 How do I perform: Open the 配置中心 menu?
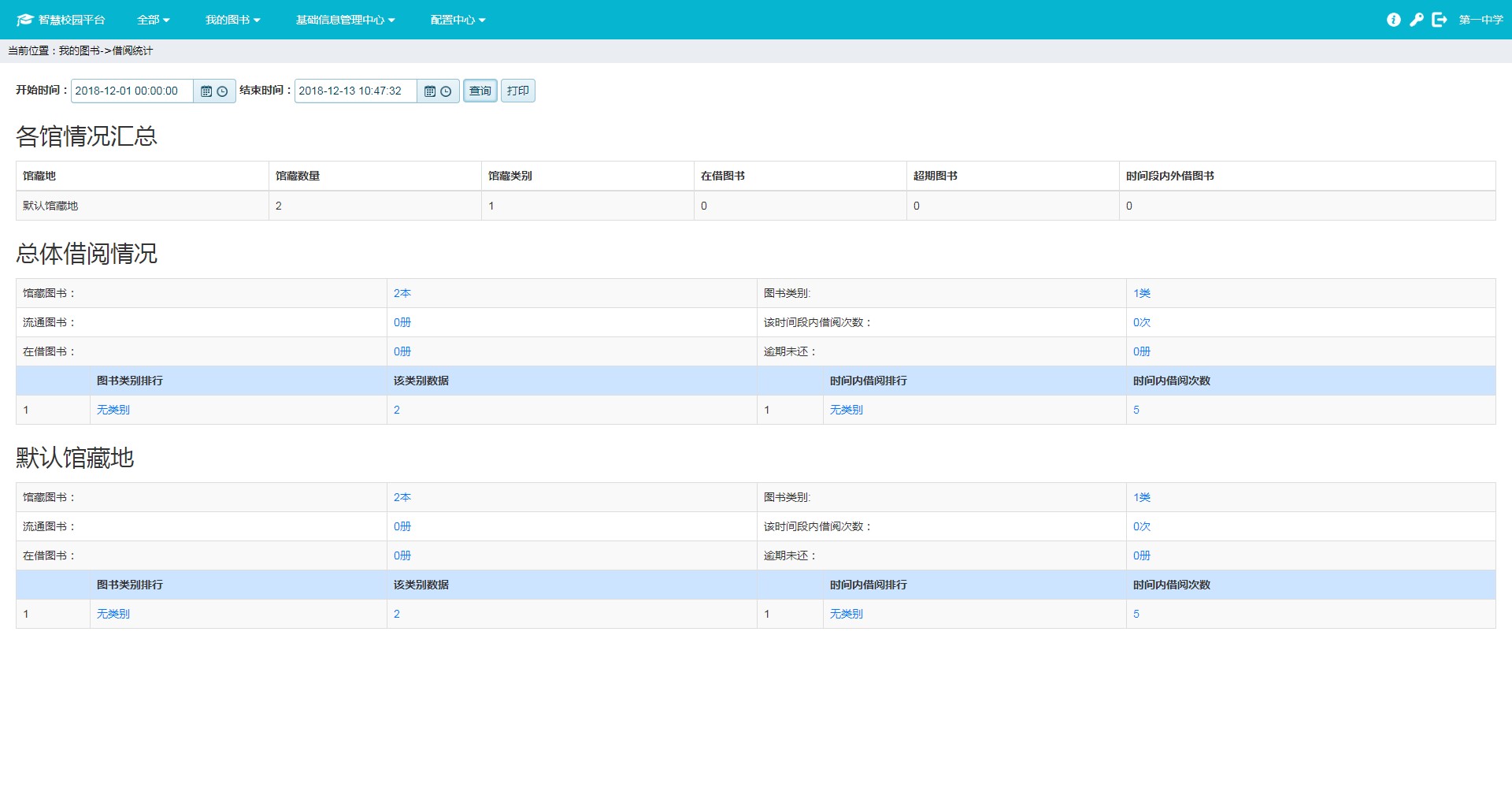pyautogui.click(x=458, y=20)
